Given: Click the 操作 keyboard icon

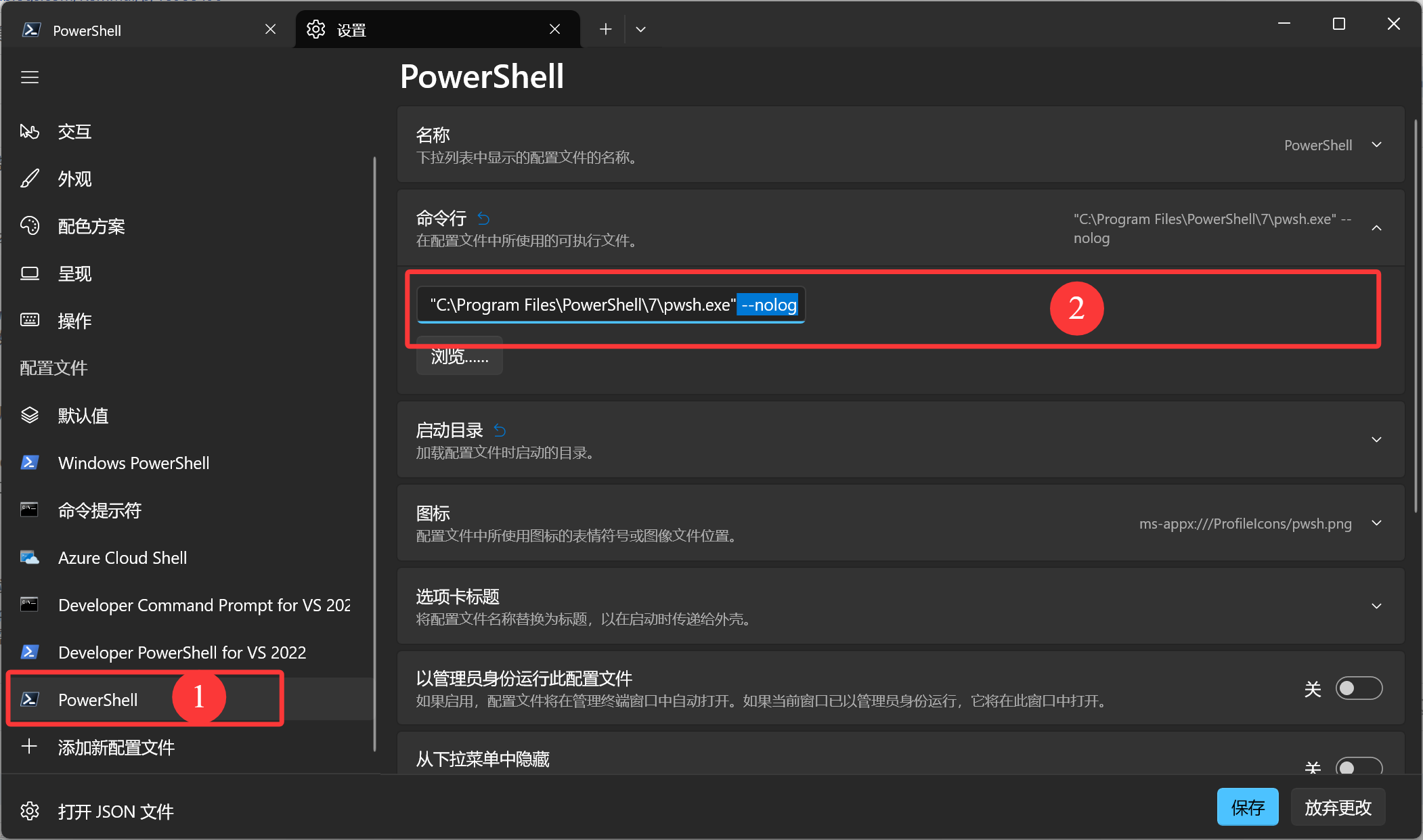Looking at the screenshot, I should pos(30,320).
